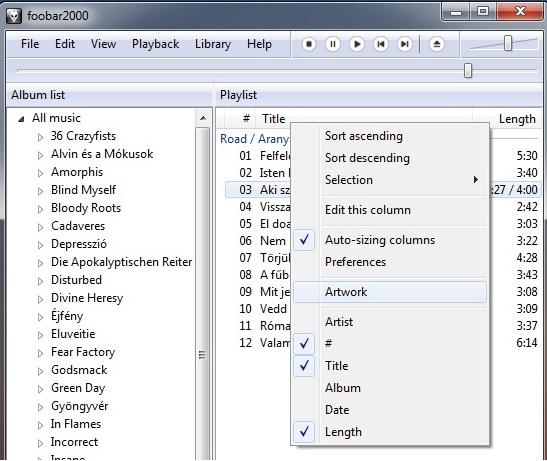
Task: Click the # column header
Action: [x=240, y=119]
